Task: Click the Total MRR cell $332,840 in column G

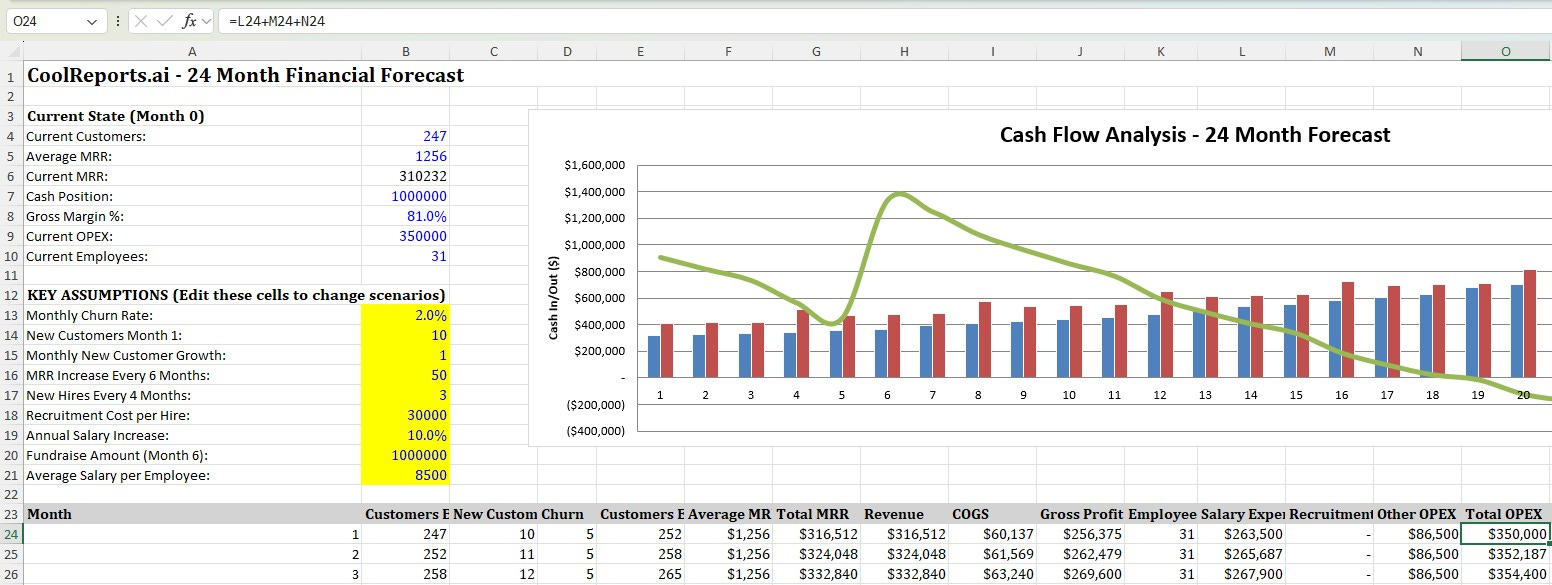Action: point(816,574)
